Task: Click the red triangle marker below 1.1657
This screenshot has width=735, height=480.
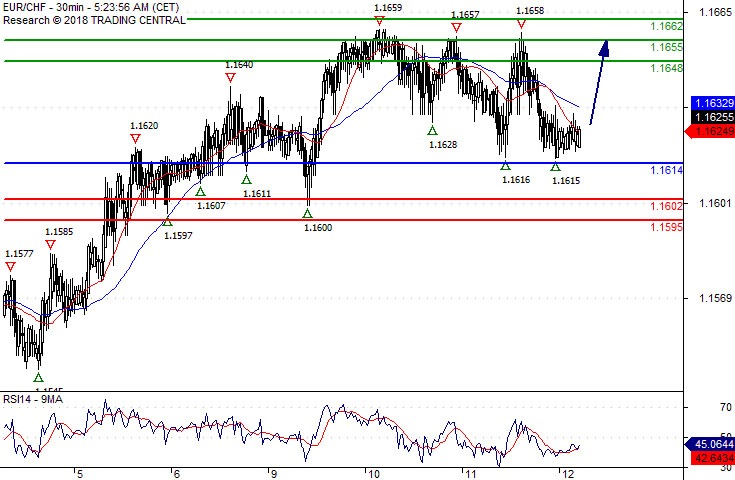Action: point(457,28)
